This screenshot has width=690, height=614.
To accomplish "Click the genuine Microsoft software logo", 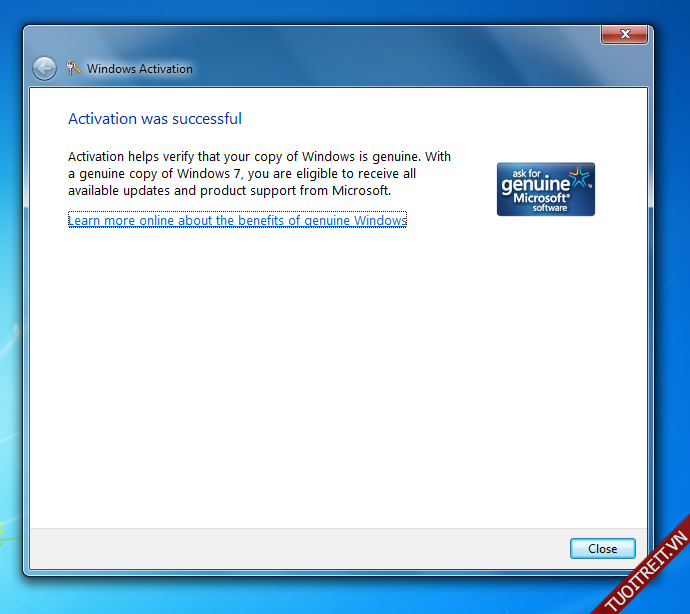I will click(x=545, y=189).
